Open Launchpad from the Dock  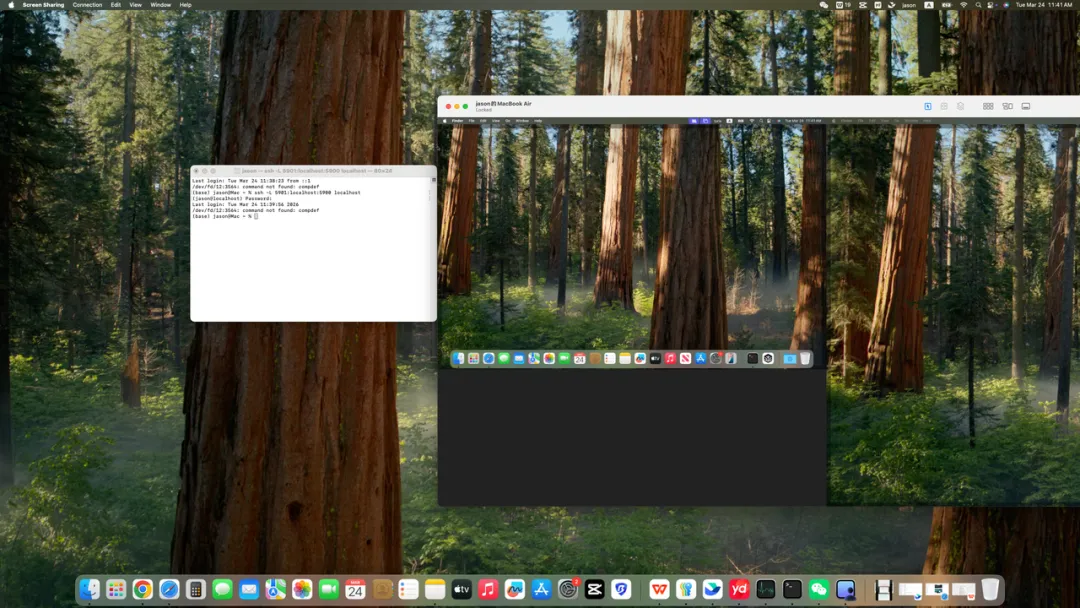click(x=116, y=589)
